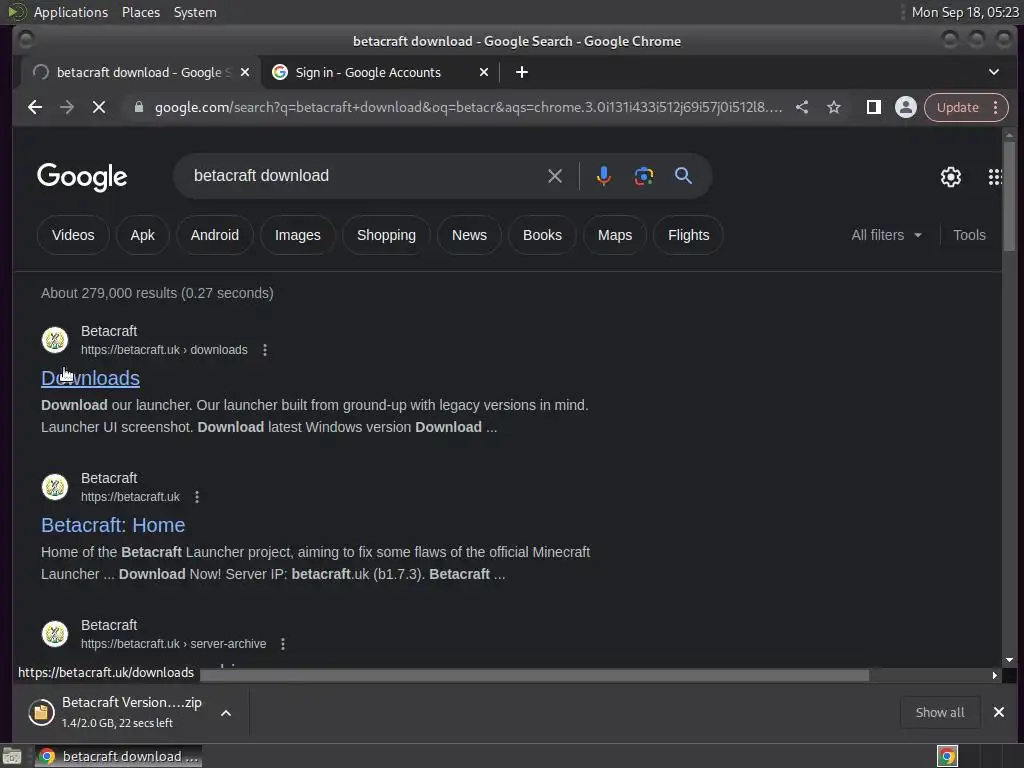This screenshot has height=768, width=1024.
Task: Filter results by News
Action: click(470, 235)
